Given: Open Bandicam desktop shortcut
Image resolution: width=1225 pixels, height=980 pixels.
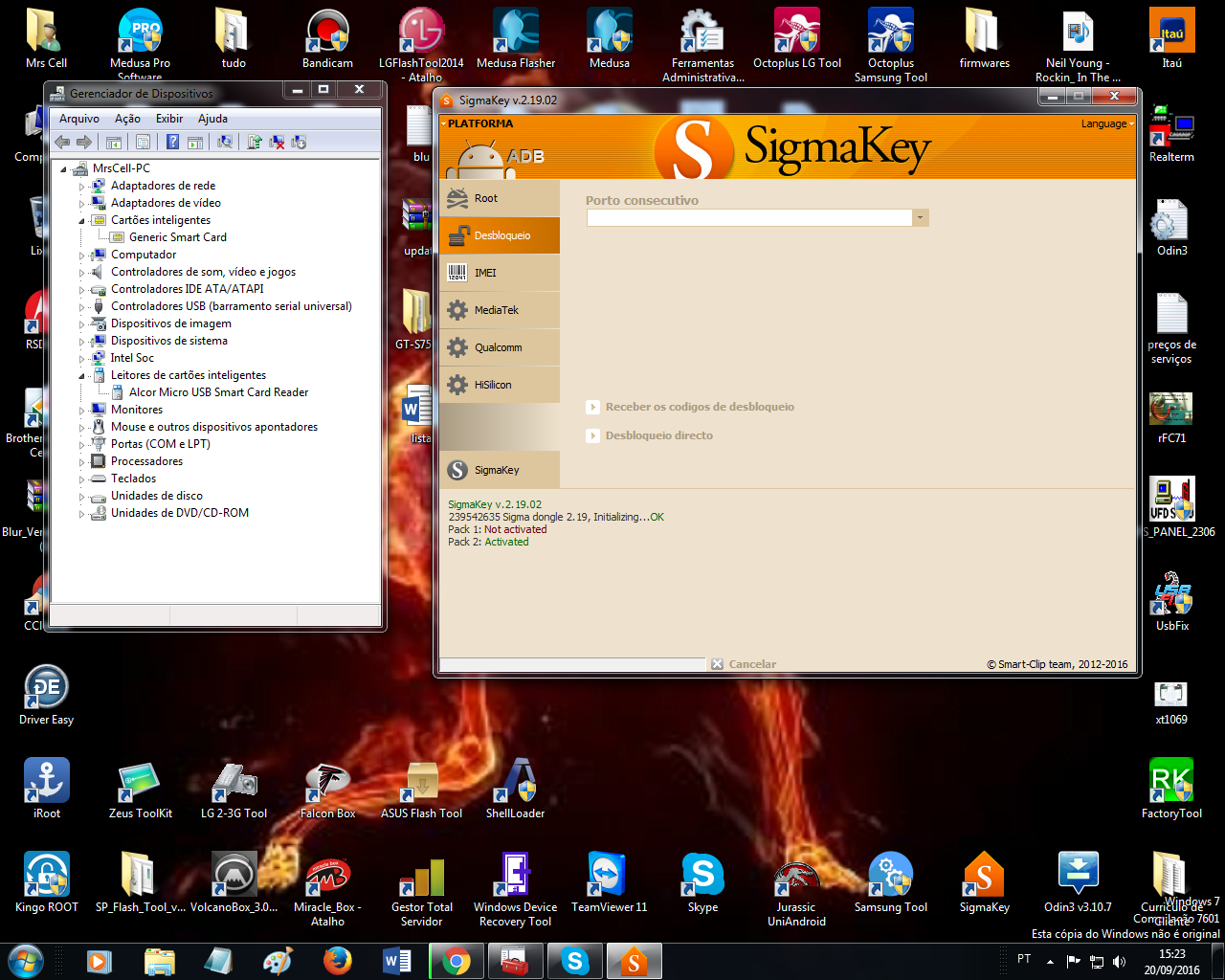Looking at the screenshot, I should pyautogui.click(x=327, y=40).
